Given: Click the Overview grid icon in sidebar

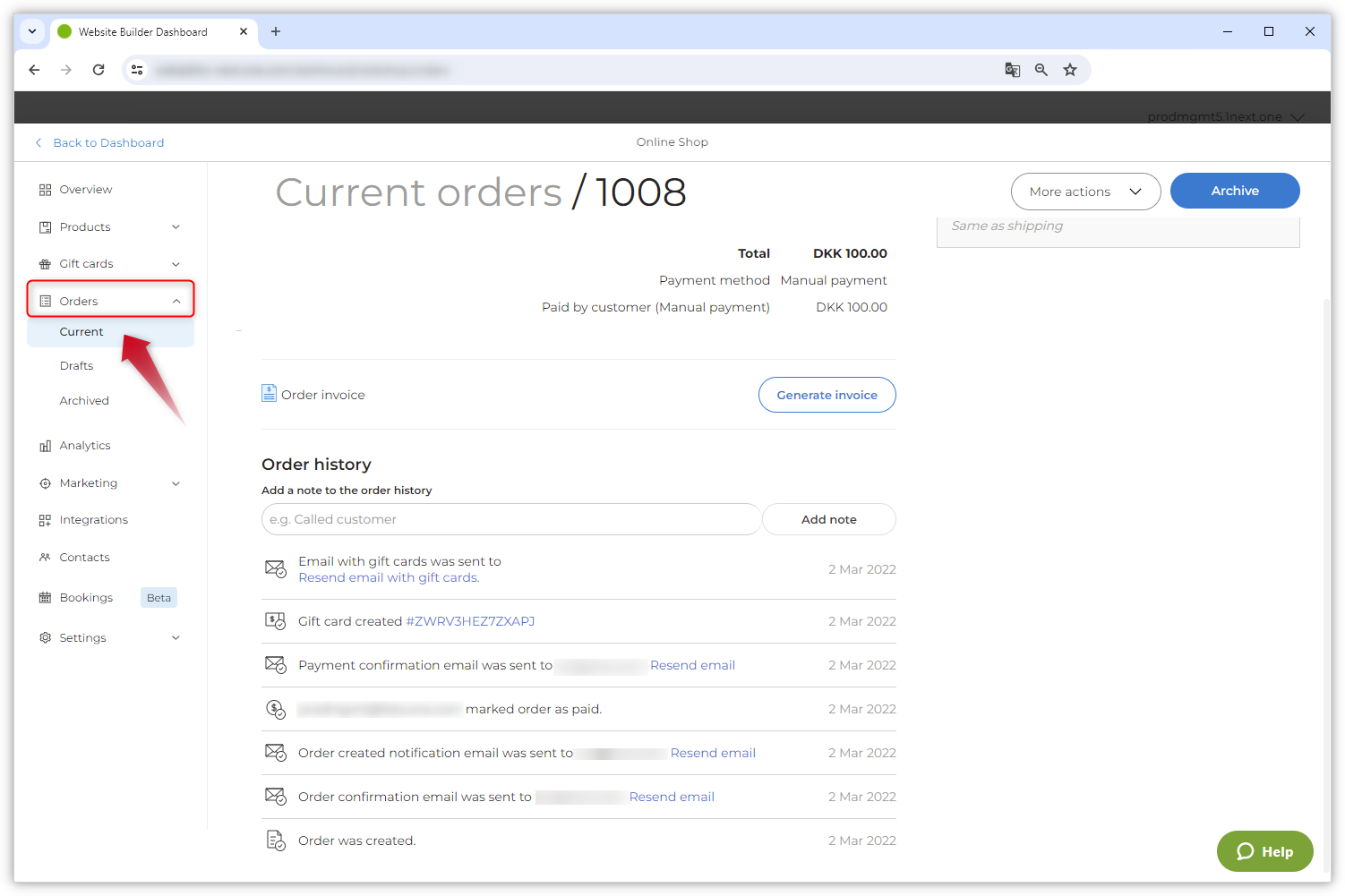Looking at the screenshot, I should [x=45, y=190].
